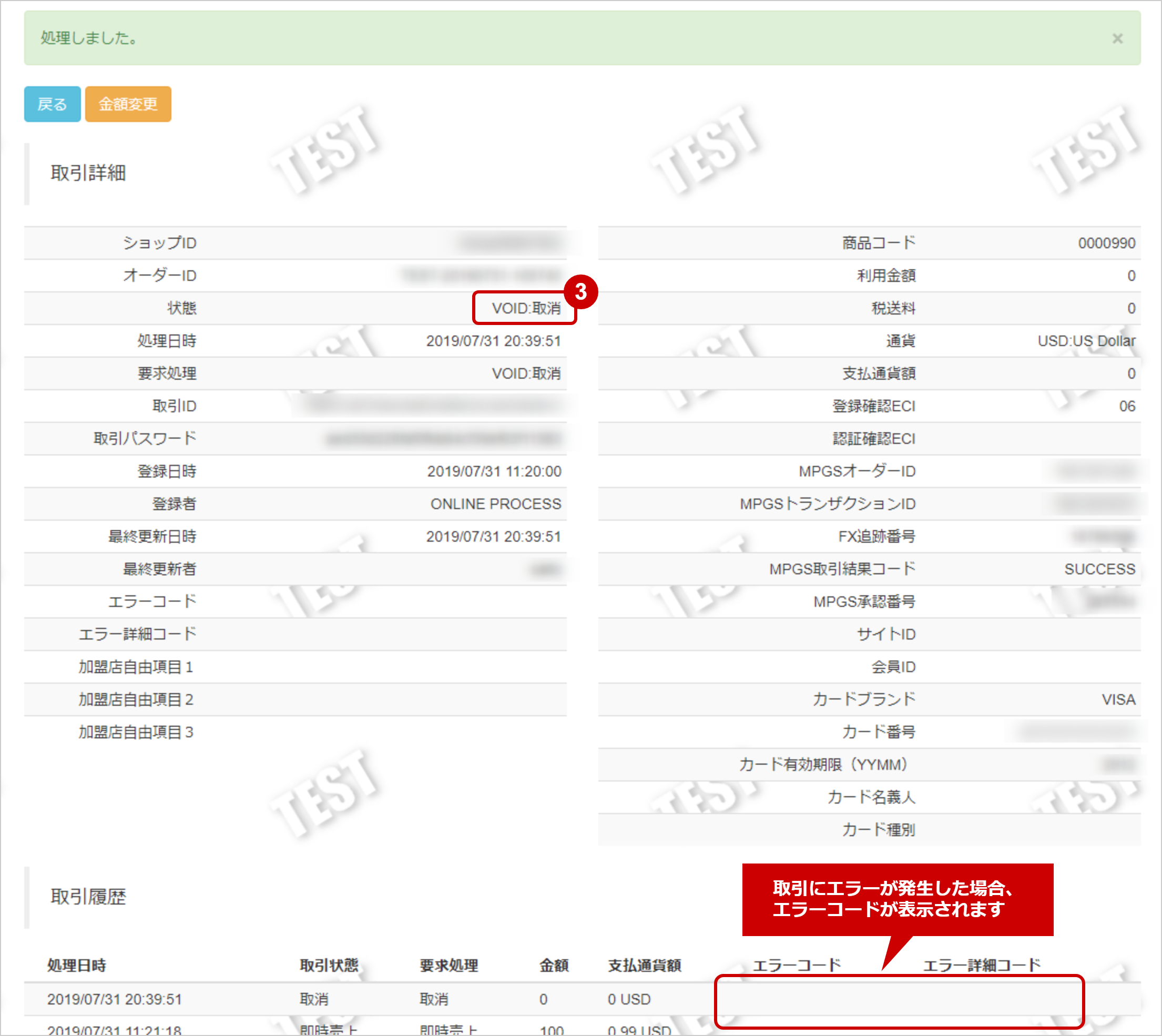The width and height of the screenshot is (1162, 1036).
Task: Click the 利用金額 label
Action: (886, 276)
